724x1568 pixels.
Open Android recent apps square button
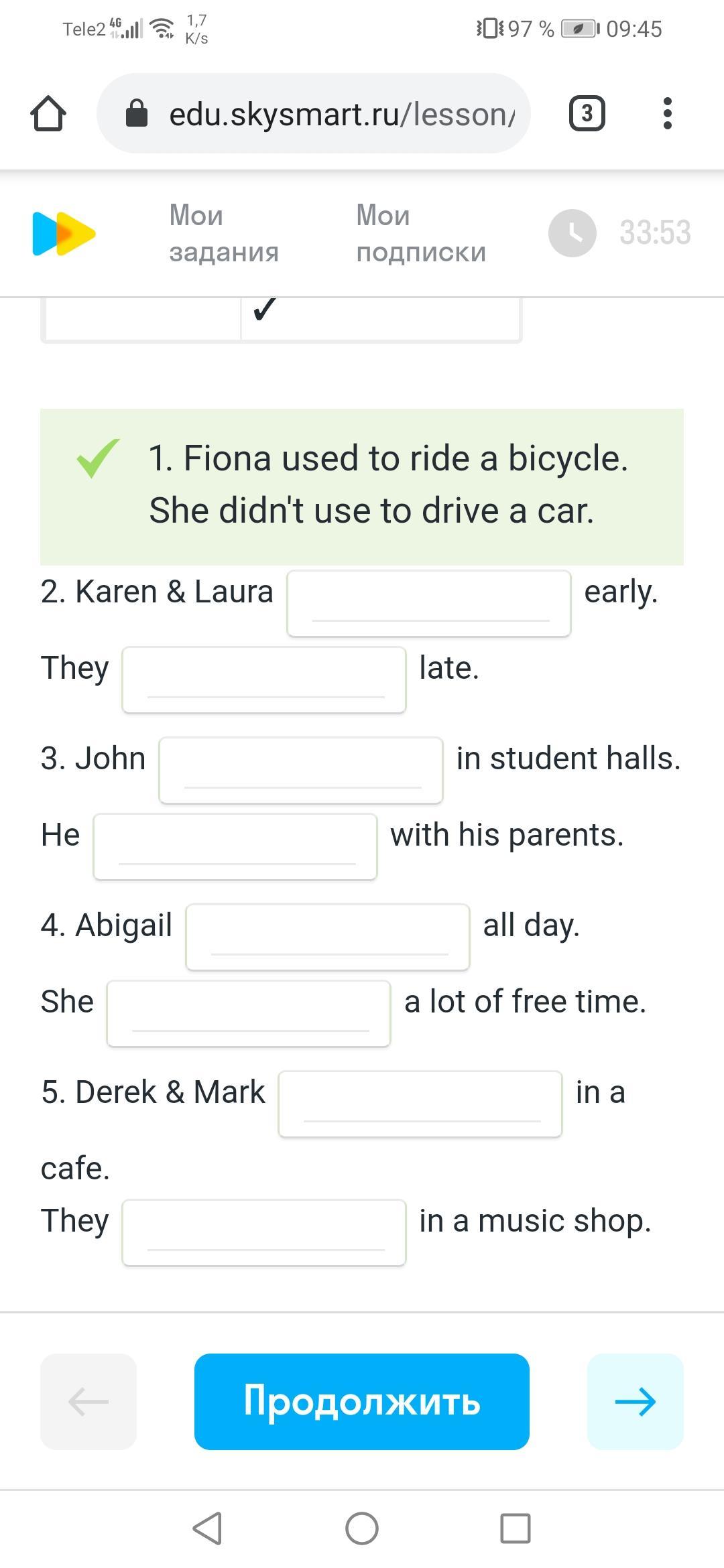coord(515,1528)
